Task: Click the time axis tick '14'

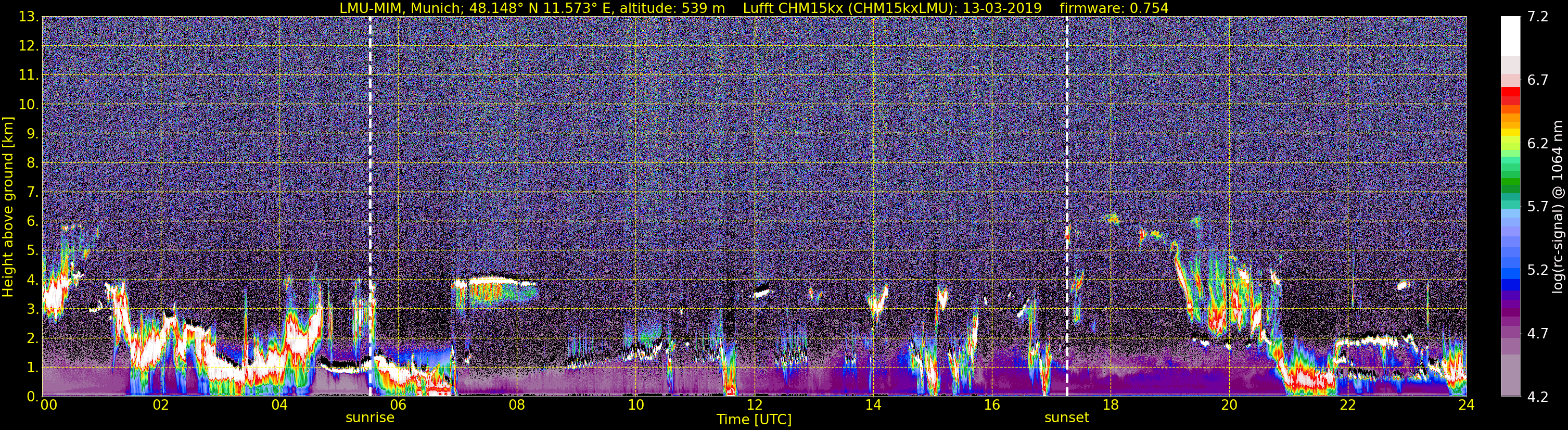Action: coord(873,404)
